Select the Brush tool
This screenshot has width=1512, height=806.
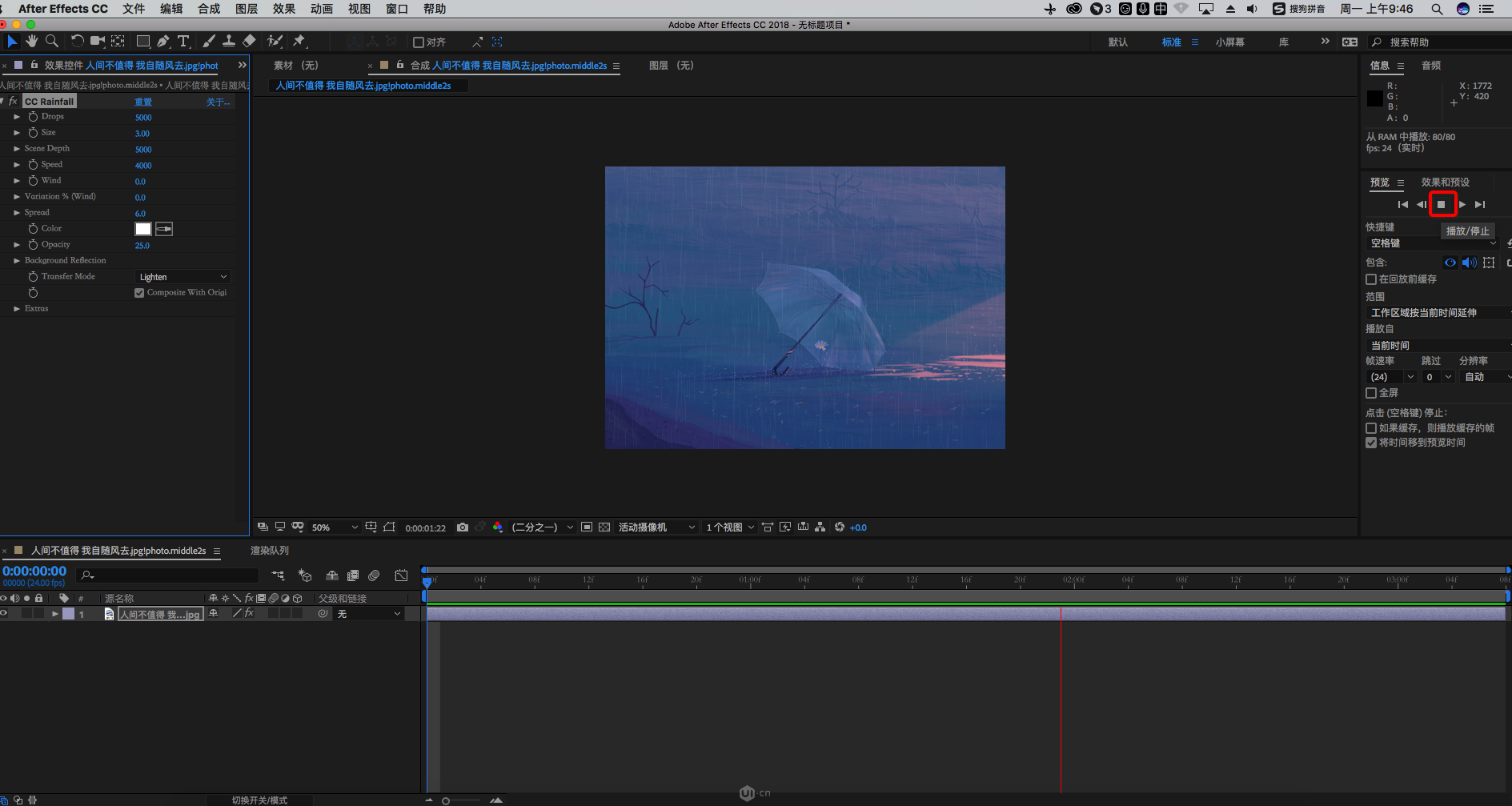[209, 41]
